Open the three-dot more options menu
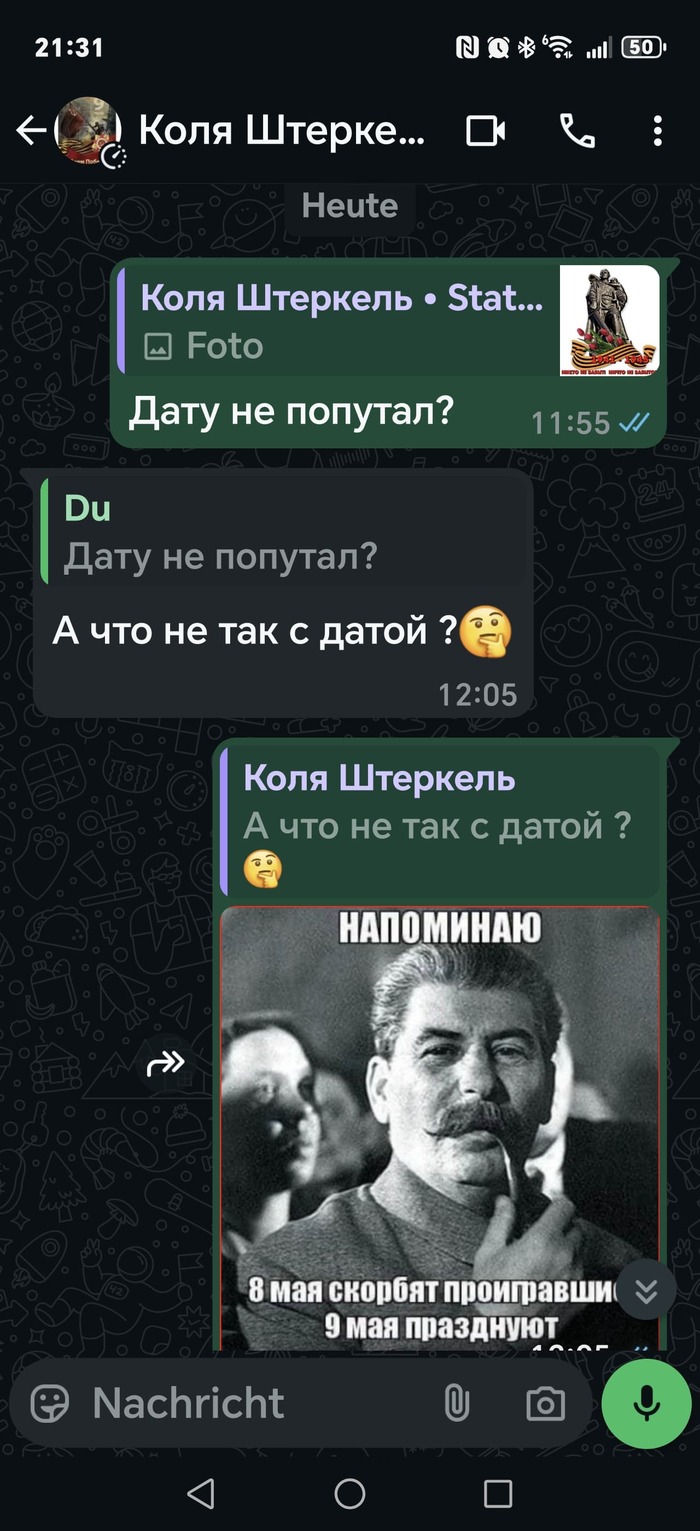The height and width of the screenshot is (1531, 700). coord(657,131)
